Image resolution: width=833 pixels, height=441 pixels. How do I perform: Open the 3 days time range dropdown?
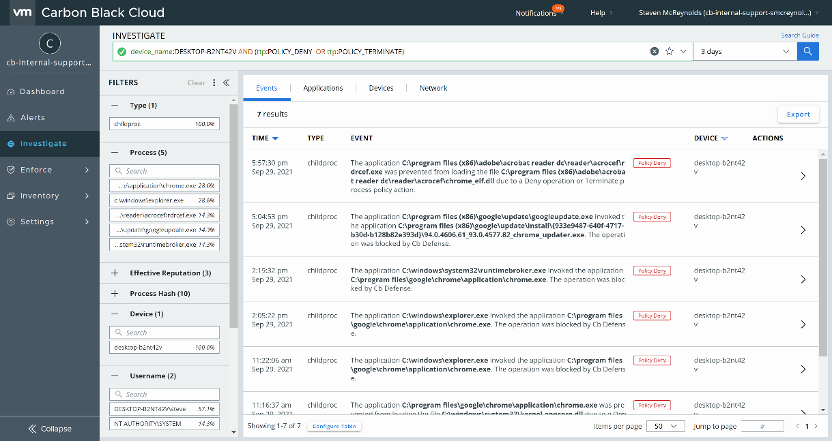point(745,52)
